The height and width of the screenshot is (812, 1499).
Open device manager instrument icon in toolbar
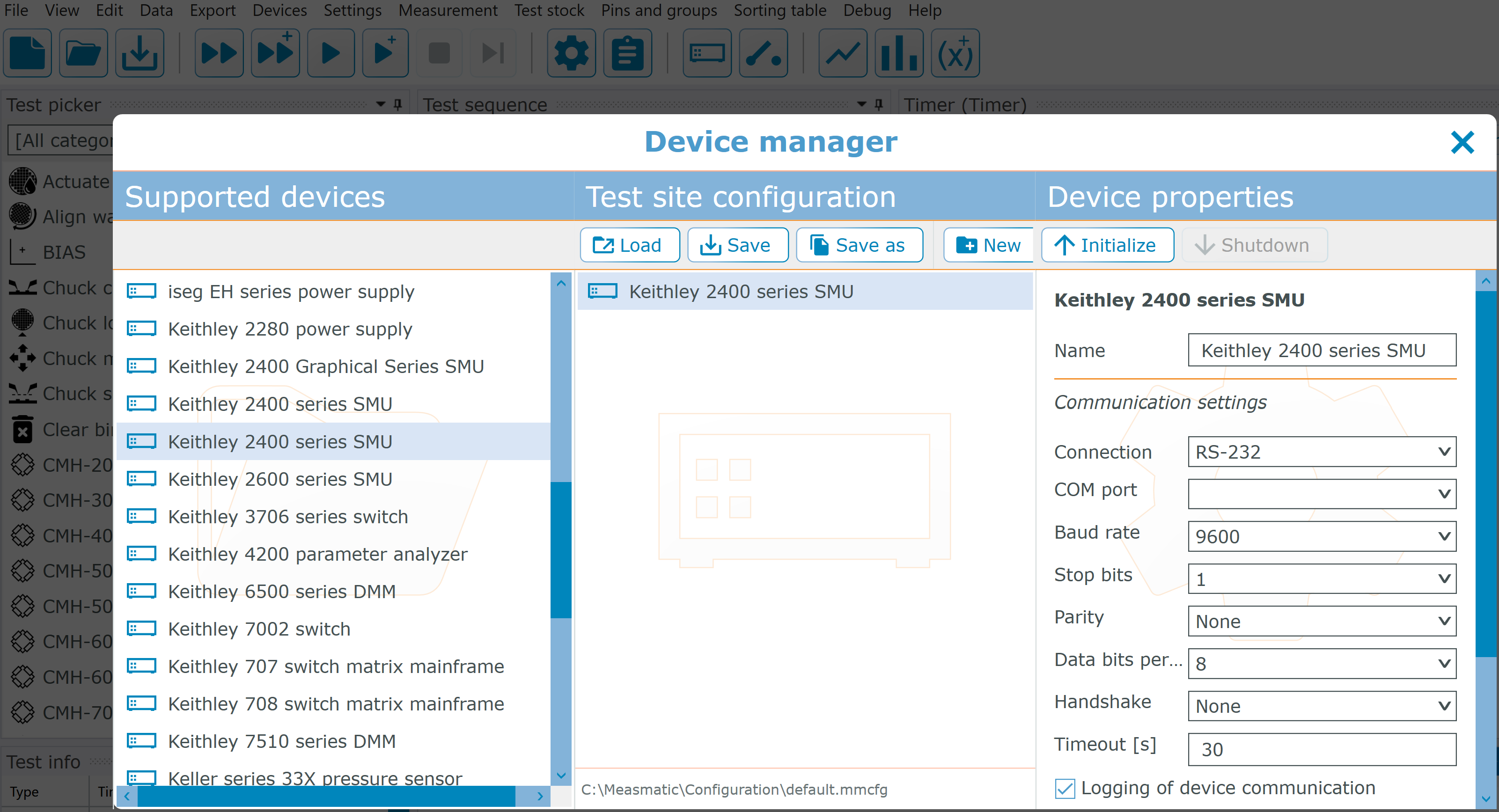(707, 53)
